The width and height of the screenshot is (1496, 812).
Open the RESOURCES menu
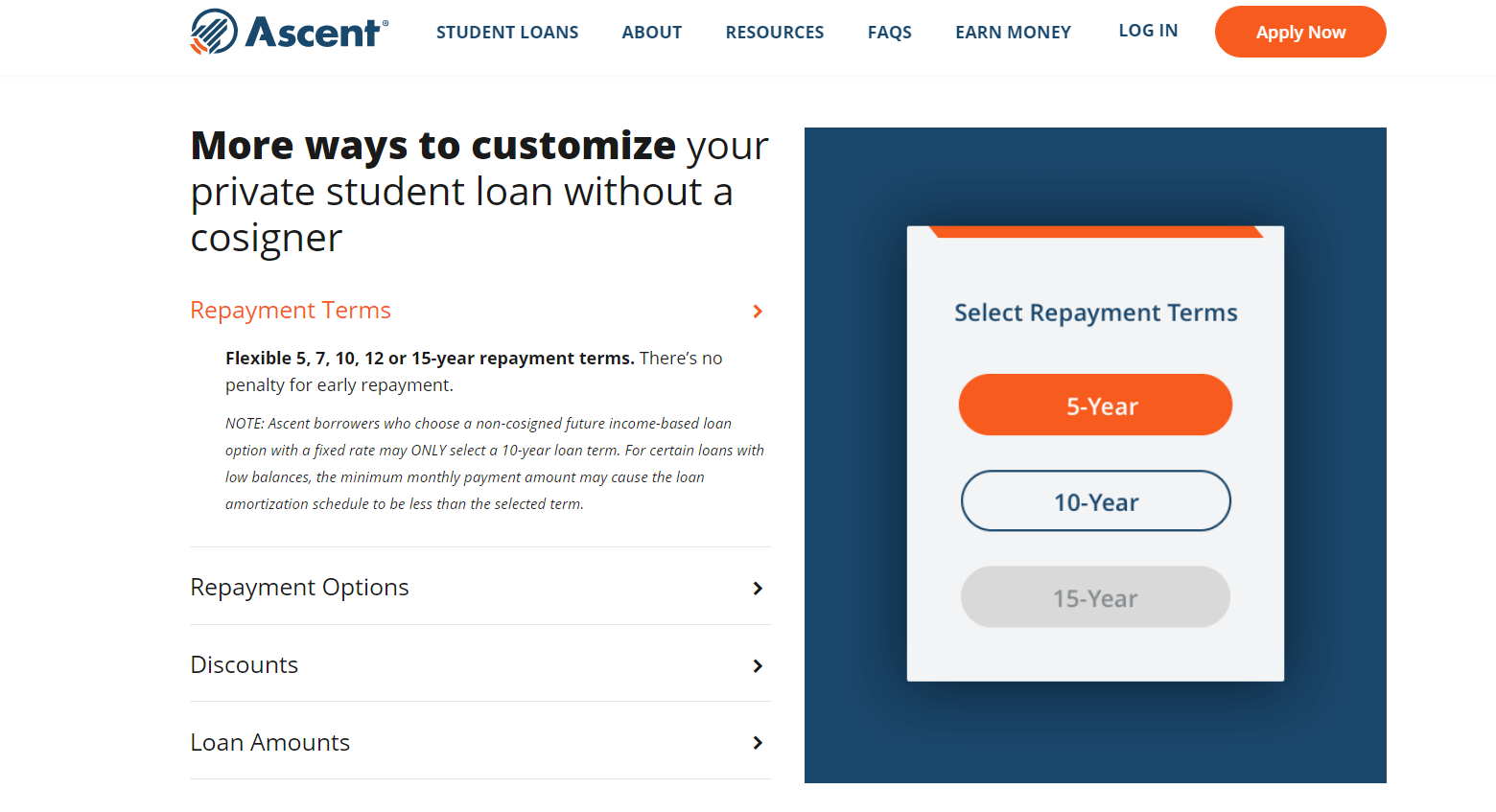(774, 32)
